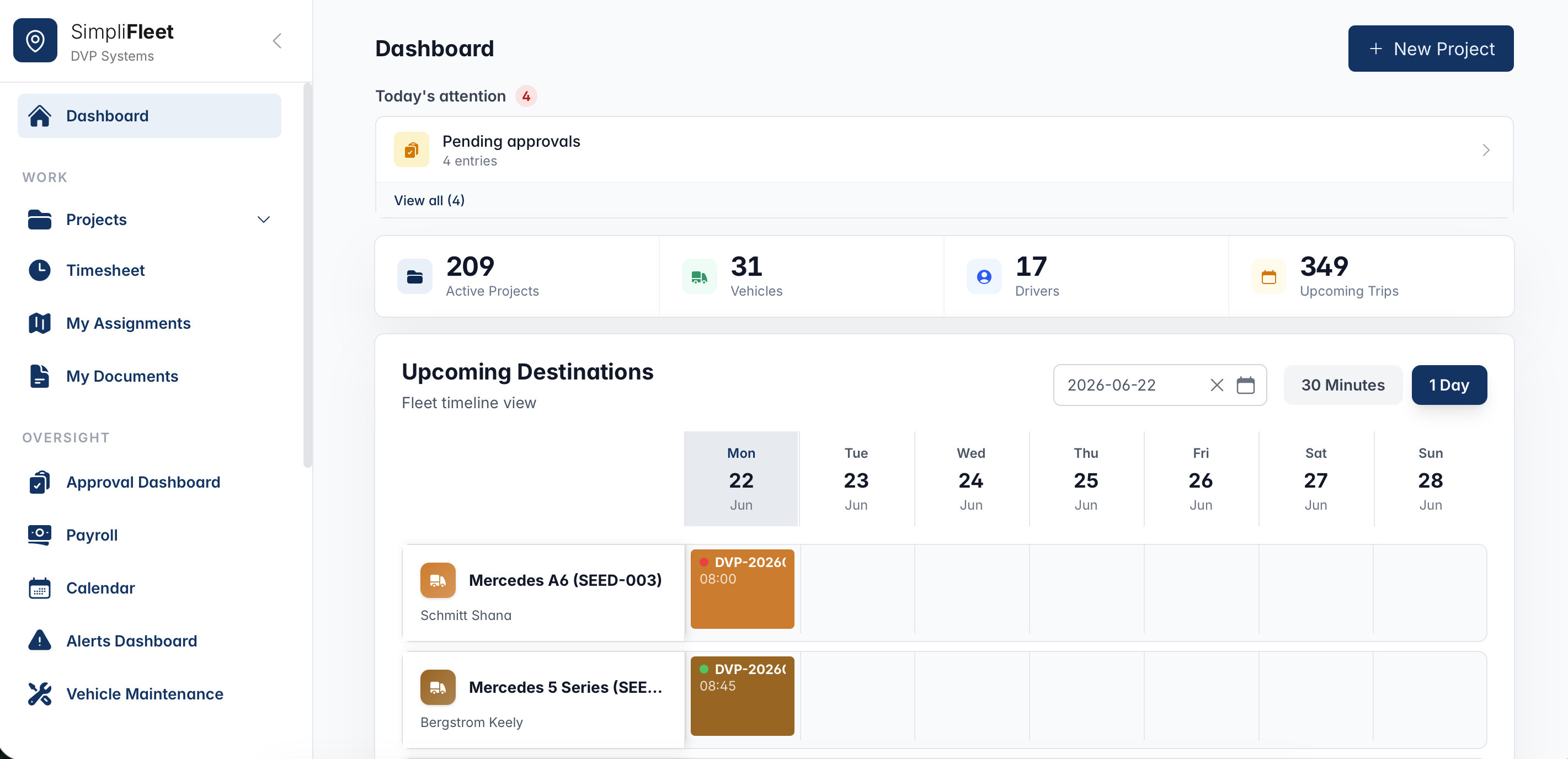Select Tue 23 Jun column header

856,478
